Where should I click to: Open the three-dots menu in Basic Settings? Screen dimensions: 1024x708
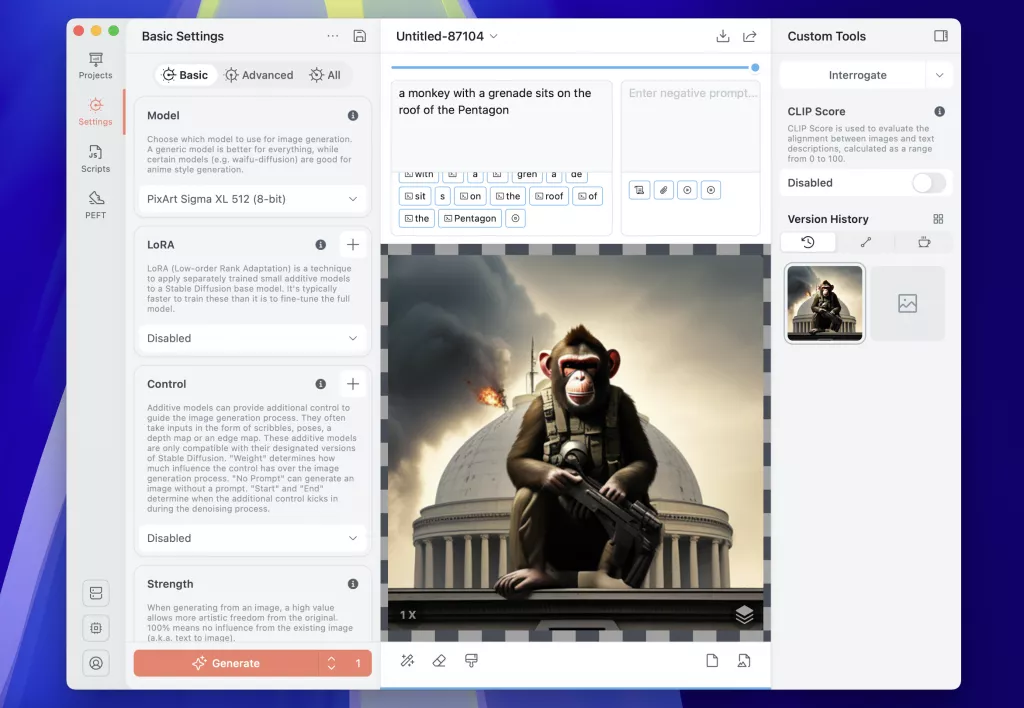tap(332, 36)
